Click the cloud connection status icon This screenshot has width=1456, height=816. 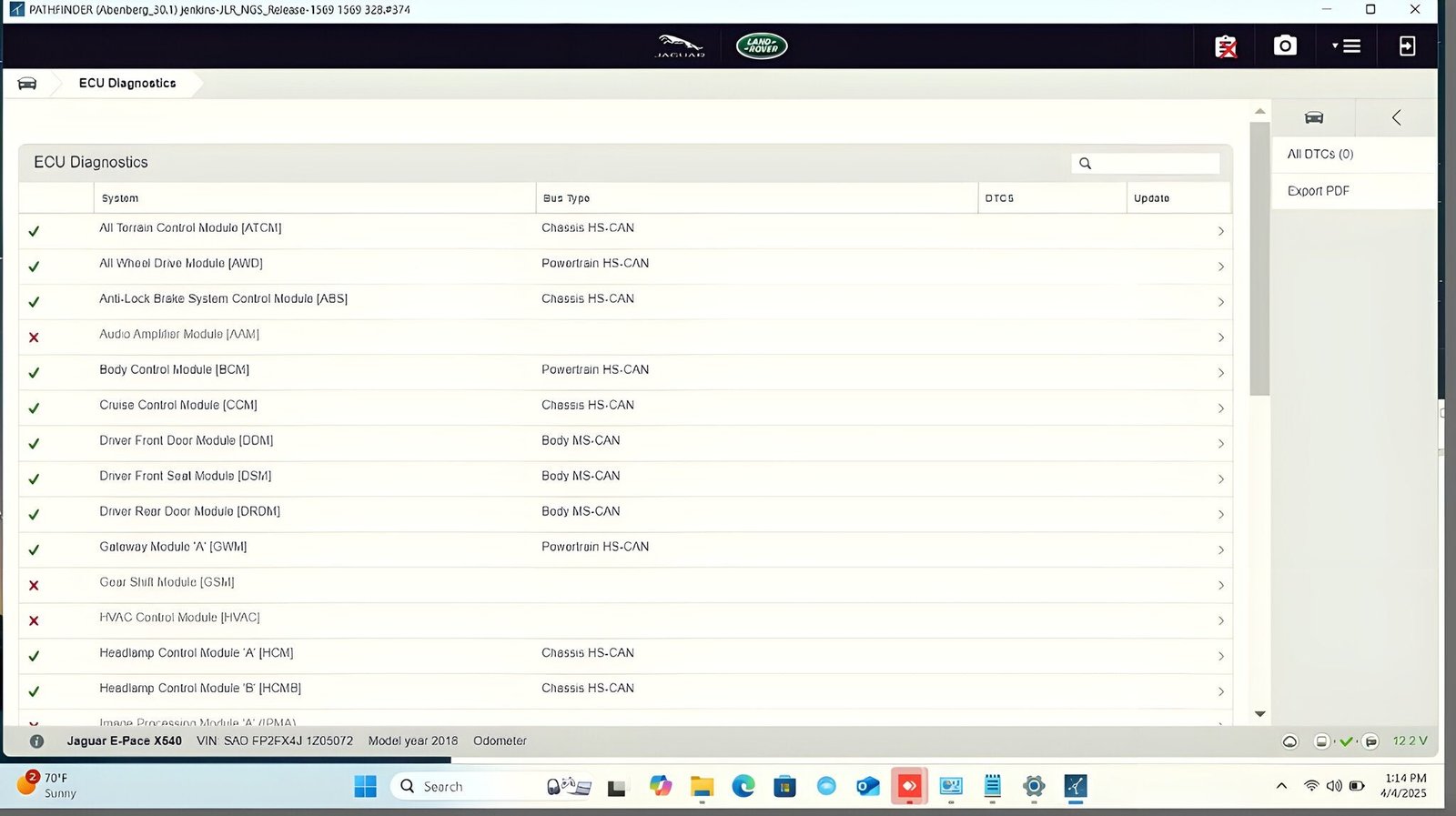tap(1289, 741)
